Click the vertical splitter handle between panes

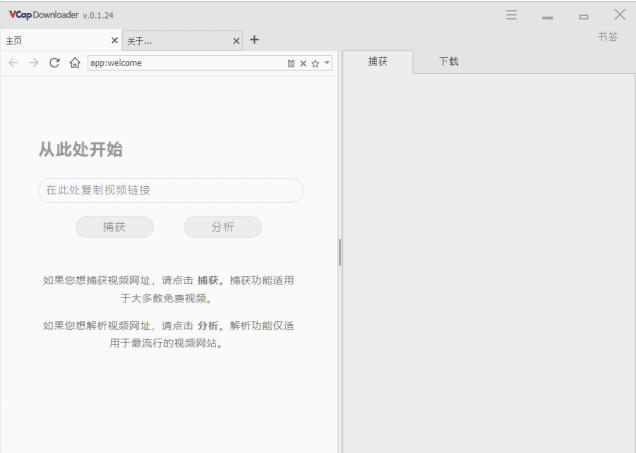pos(340,252)
